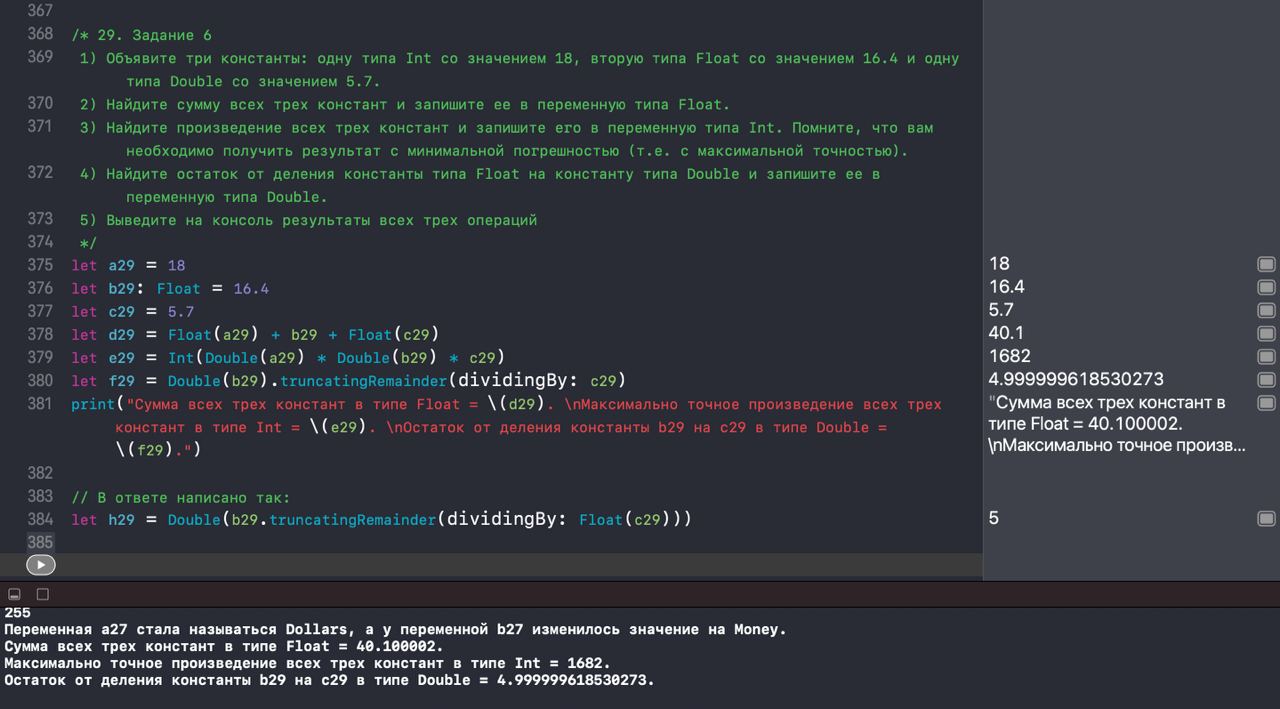
Task: Click the d29 Float sum declaration line
Action: [x=255, y=335]
